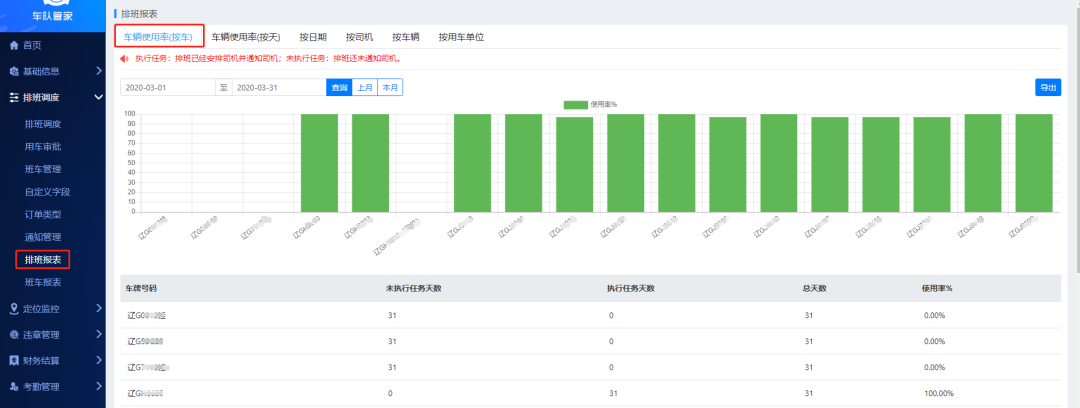This screenshot has width=1080, height=408.
Task: Click the 排班调度 menu icon
Action: 13,97
